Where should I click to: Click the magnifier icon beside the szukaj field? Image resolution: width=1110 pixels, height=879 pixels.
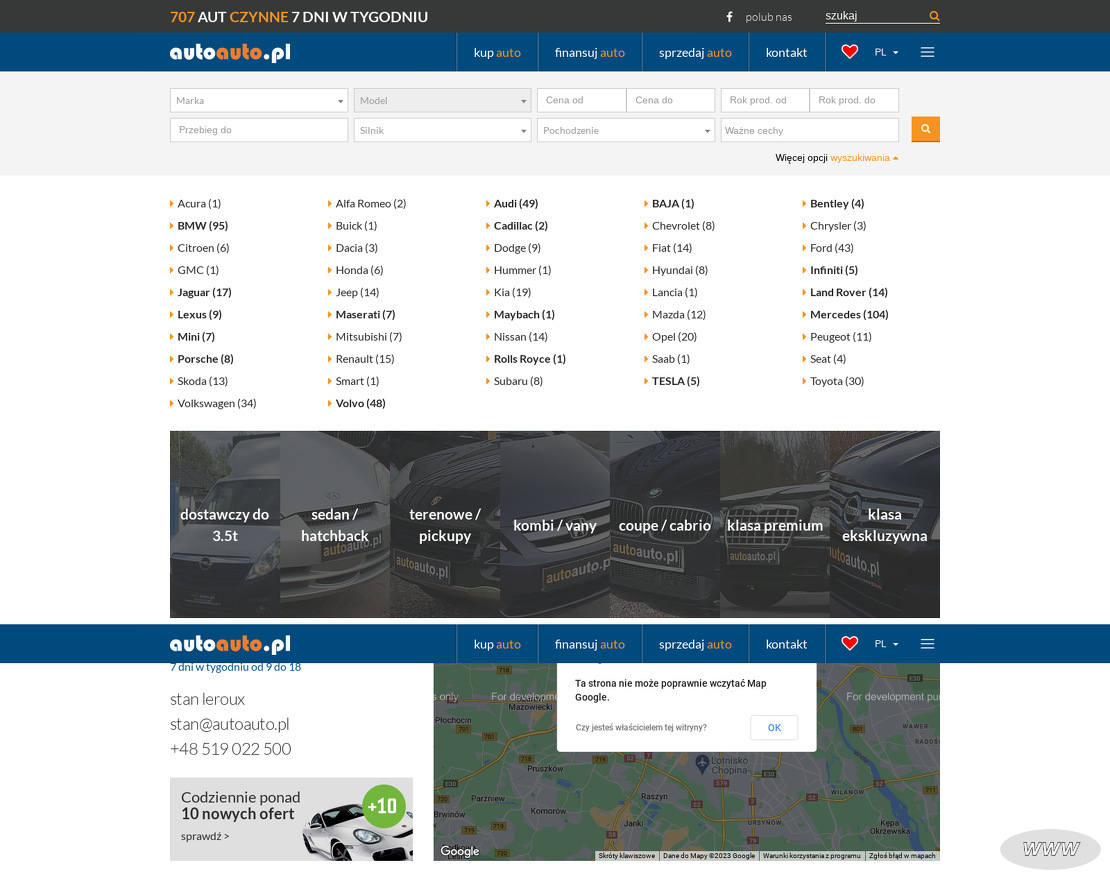click(934, 16)
